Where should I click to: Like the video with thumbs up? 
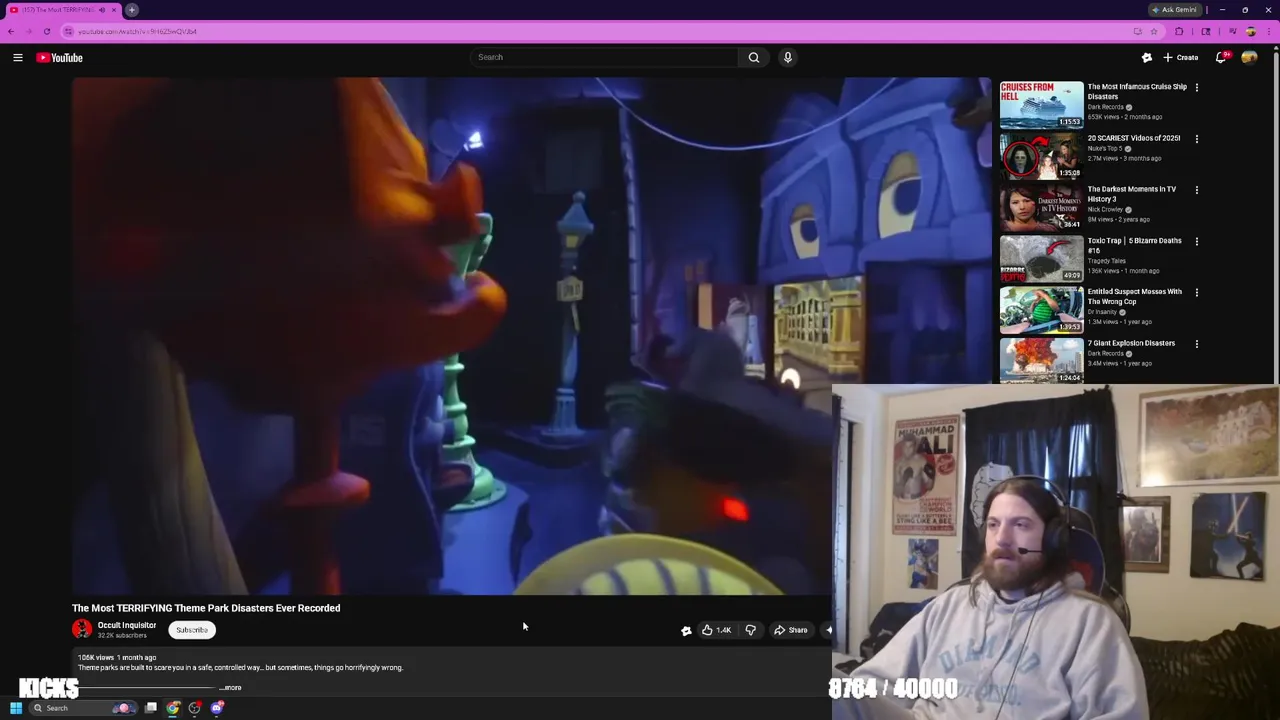(716, 630)
